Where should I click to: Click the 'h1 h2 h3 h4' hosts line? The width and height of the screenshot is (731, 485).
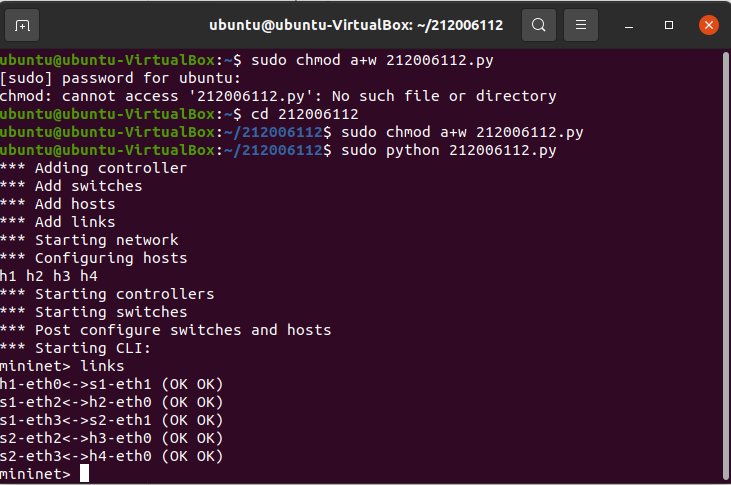[x=49, y=276]
